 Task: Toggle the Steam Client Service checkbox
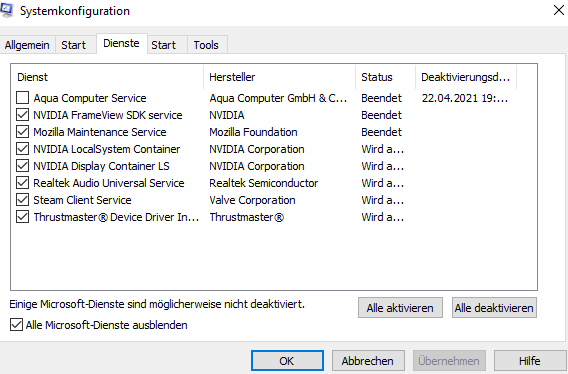(x=22, y=200)
